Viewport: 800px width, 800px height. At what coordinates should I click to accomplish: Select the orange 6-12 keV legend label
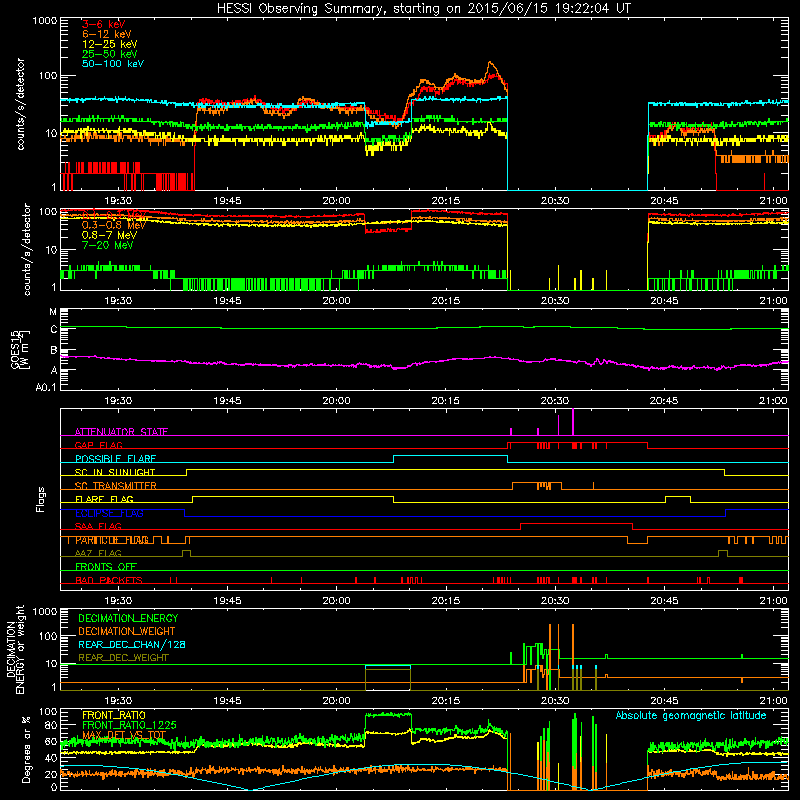tap(107, 34)
